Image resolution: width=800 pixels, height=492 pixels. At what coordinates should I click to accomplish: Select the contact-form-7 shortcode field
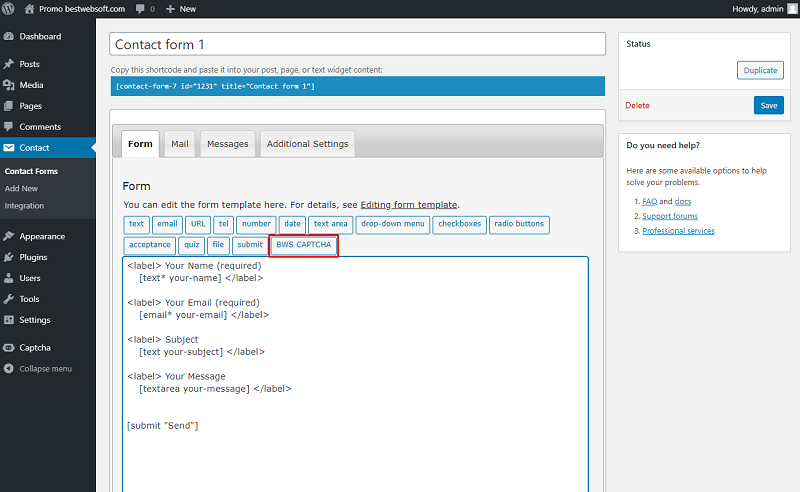coord(358,86)
